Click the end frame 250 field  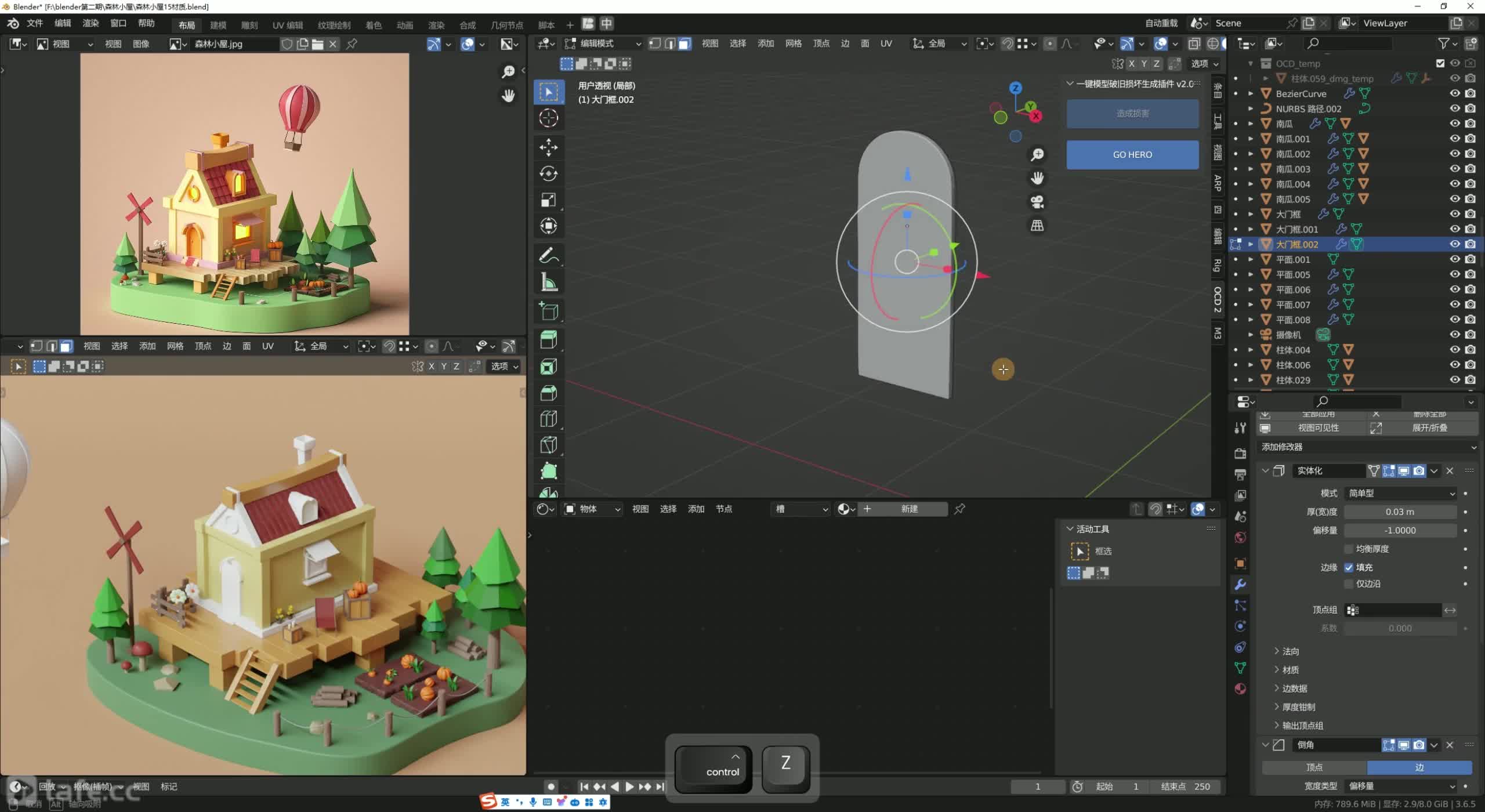click(x=1186, y=786)
